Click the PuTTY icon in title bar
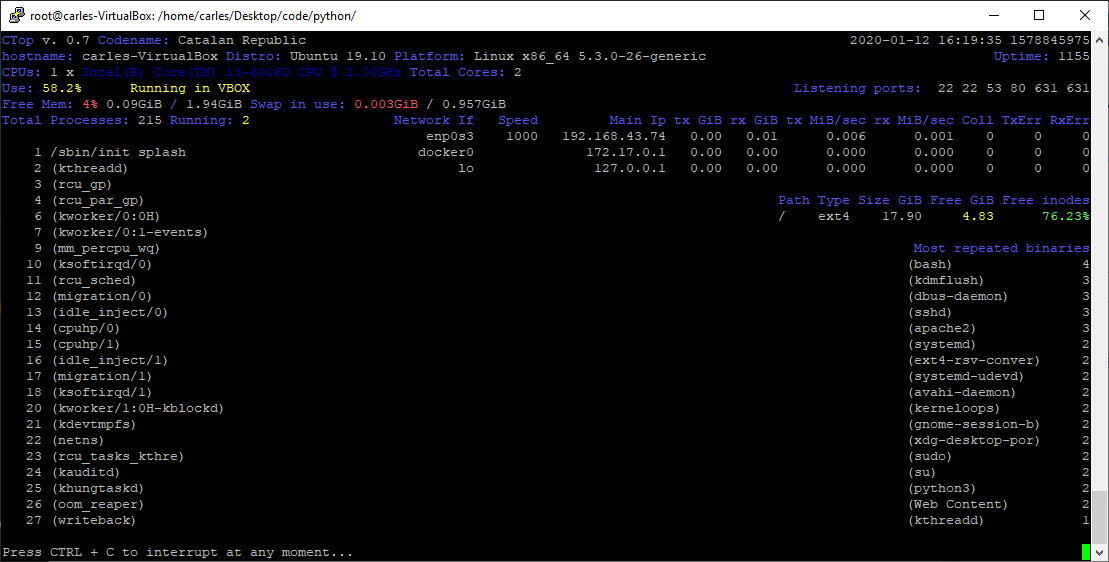 pos(16,15)
